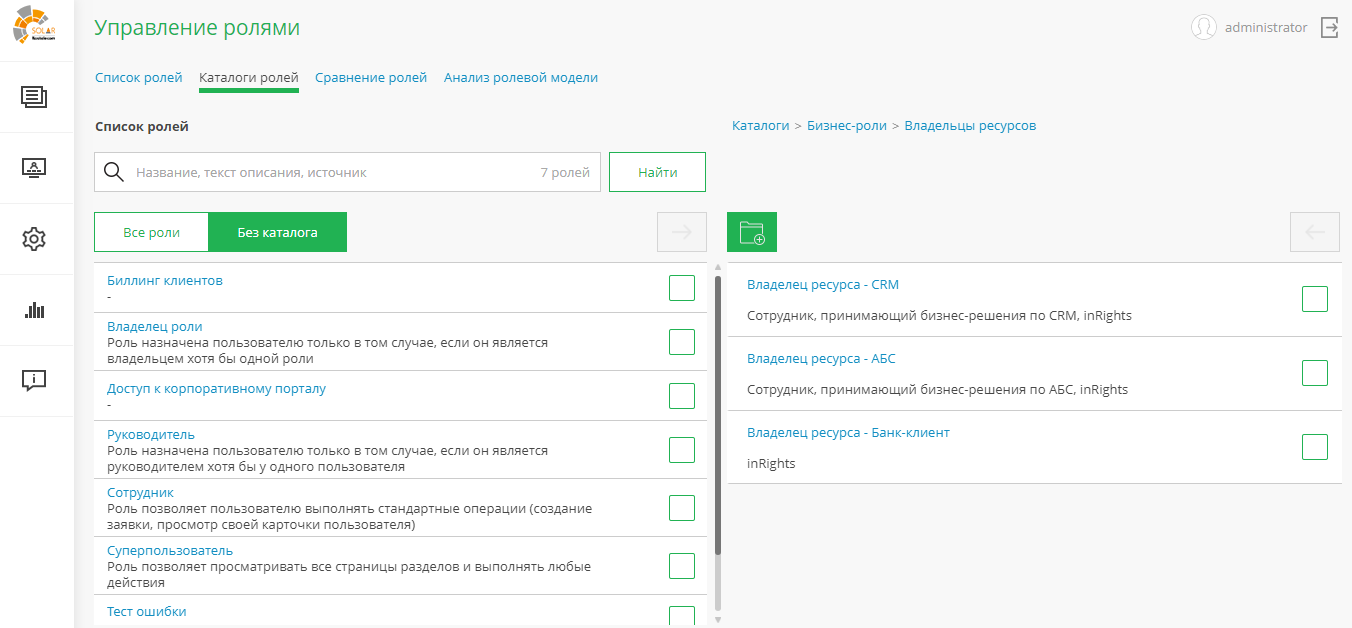The height and width of the screenshot is (628, 1352).
Task: Open the Суперпользователь role link
Action: pos(170,551)
